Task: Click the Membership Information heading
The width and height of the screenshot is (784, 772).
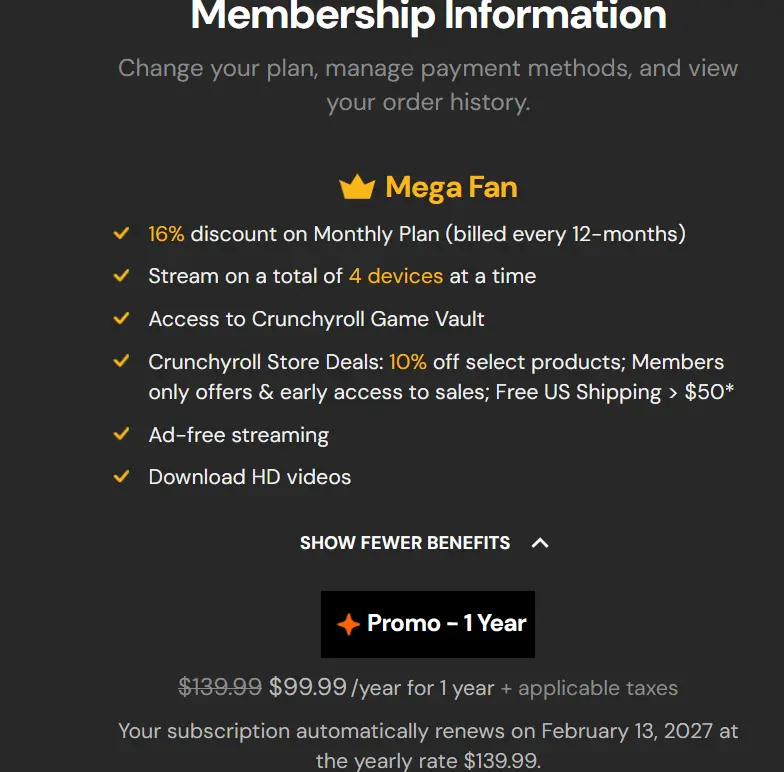Action: tap(428, 15)
